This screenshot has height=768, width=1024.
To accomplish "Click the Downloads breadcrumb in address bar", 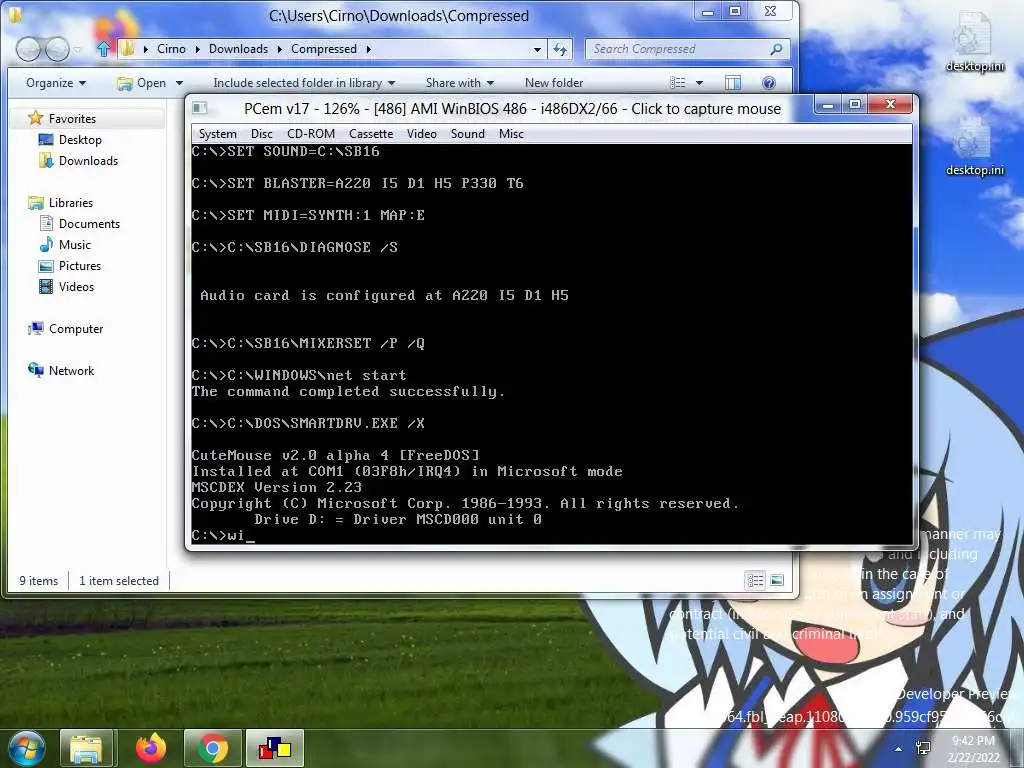I will (238, 49).
